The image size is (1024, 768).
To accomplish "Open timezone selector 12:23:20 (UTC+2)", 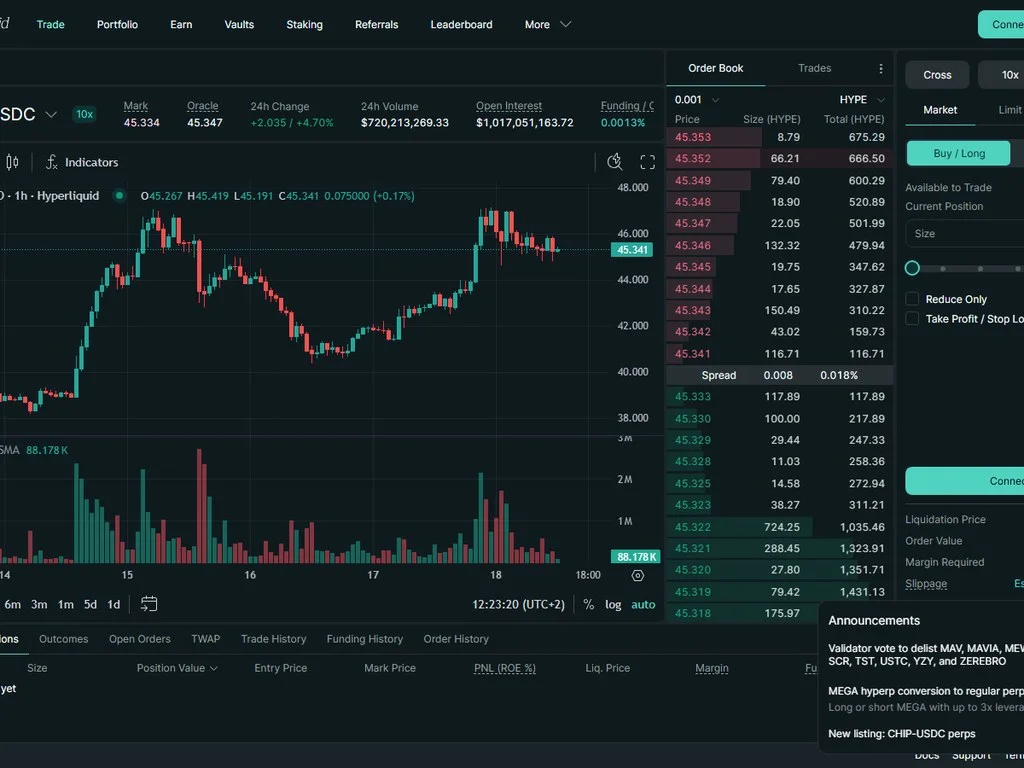I will point(519,605).
